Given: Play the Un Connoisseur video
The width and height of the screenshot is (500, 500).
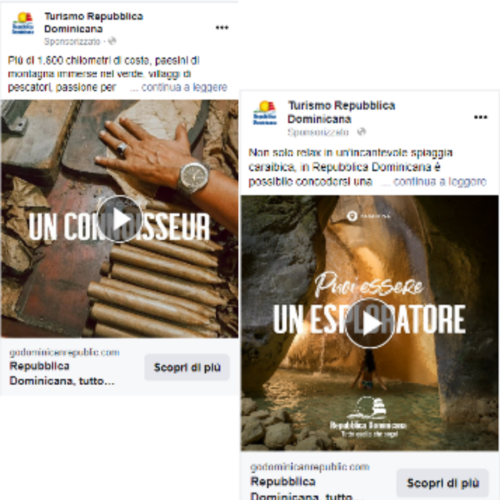Looking at the screenshot, I should click(x=120, y=219).
